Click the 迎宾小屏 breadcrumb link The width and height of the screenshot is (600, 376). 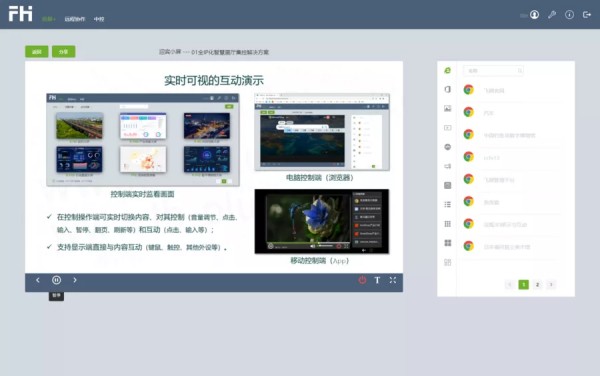coord(170,52)
